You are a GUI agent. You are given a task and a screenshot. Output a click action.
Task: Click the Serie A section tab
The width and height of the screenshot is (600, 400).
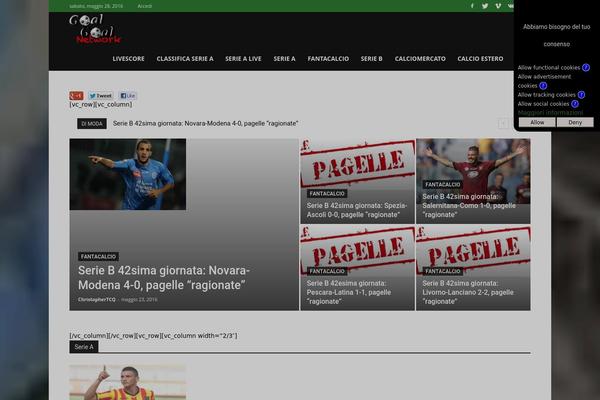[84, 347]
